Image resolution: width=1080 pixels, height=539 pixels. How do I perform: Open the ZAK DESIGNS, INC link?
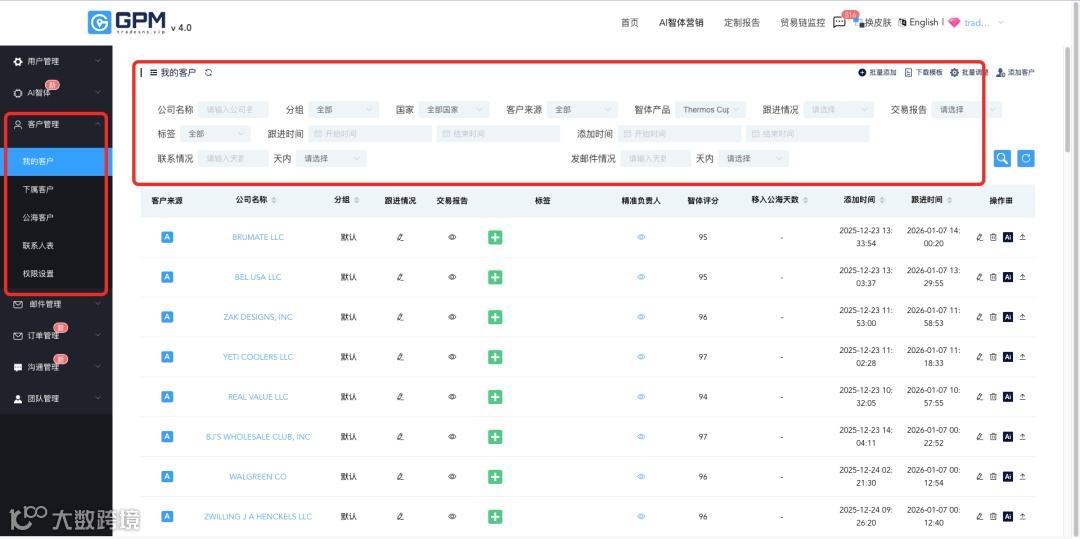(258, 317)
